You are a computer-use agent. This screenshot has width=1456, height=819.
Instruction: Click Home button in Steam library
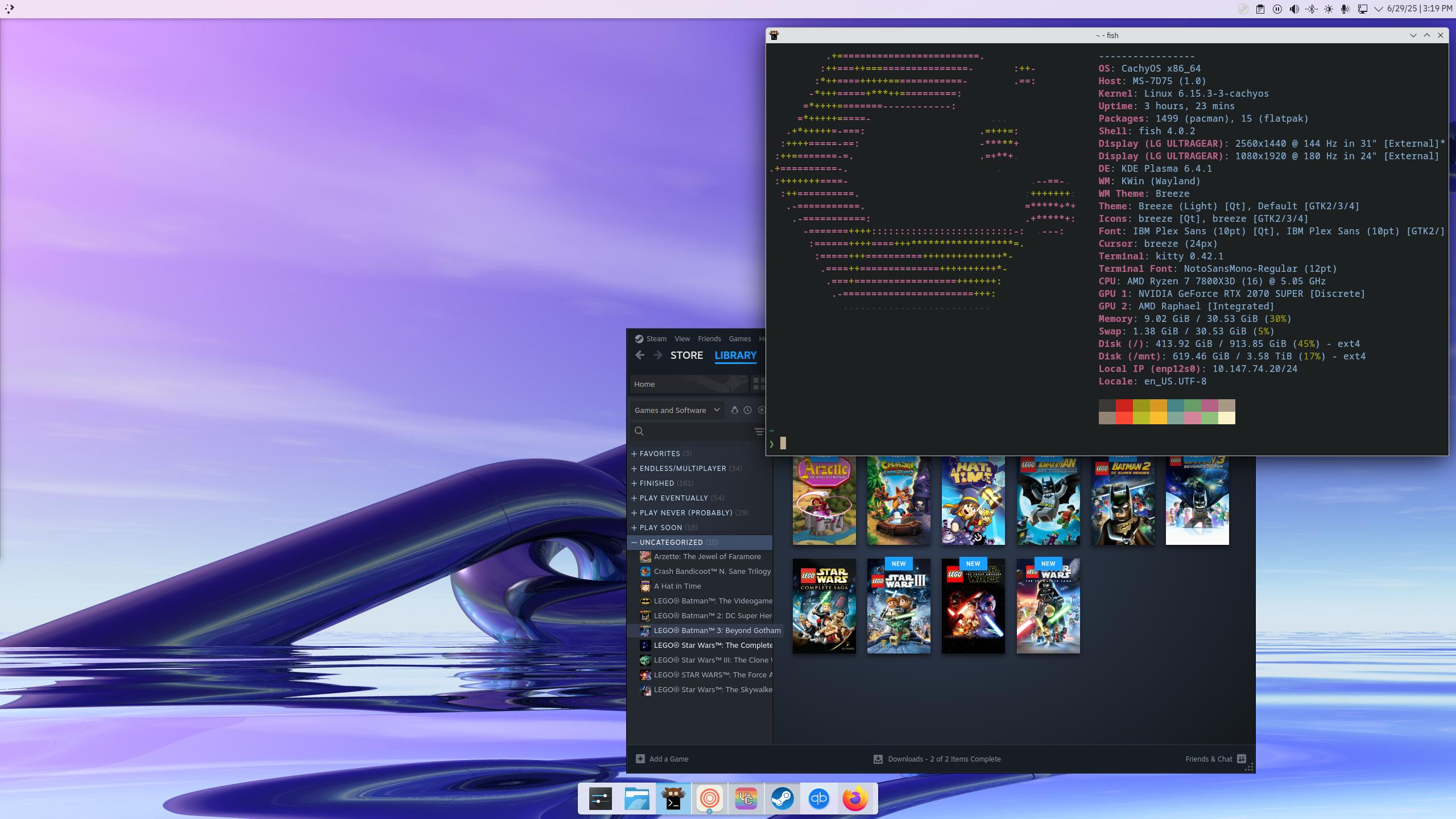click(x=689, y=384)
